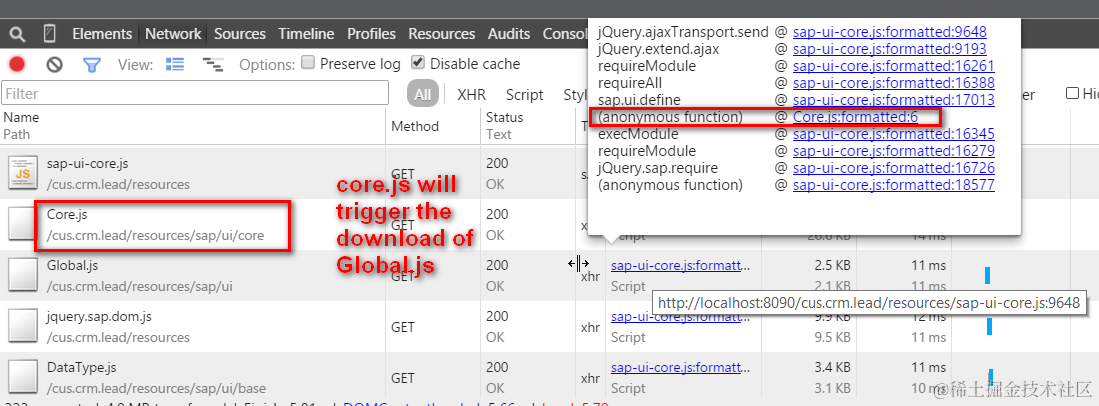Stop recording with the red record button
The height and width of the screenshot is (406, 1099).
pyautogui.click(x=18, y=65)
